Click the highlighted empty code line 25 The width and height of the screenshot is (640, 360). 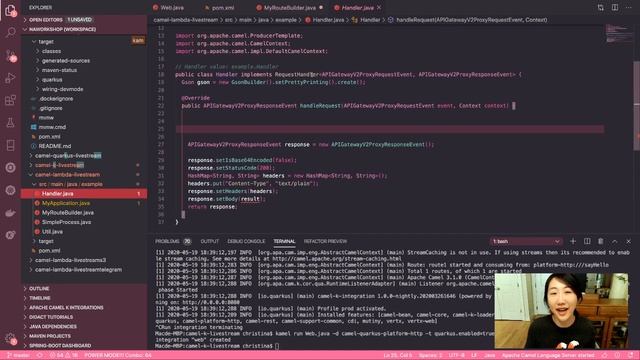(390, 129)
